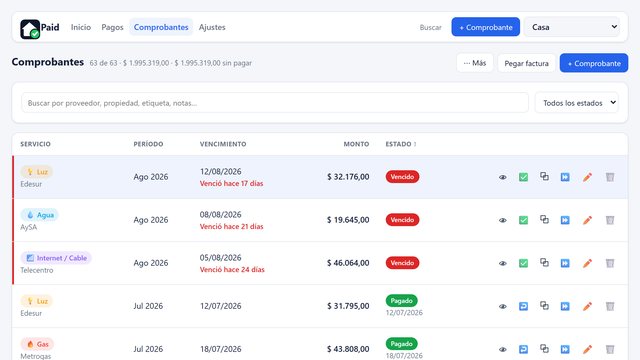Delete the Agua AySA bill
Viewport: 640px width, 360px height.
point(610,220)
